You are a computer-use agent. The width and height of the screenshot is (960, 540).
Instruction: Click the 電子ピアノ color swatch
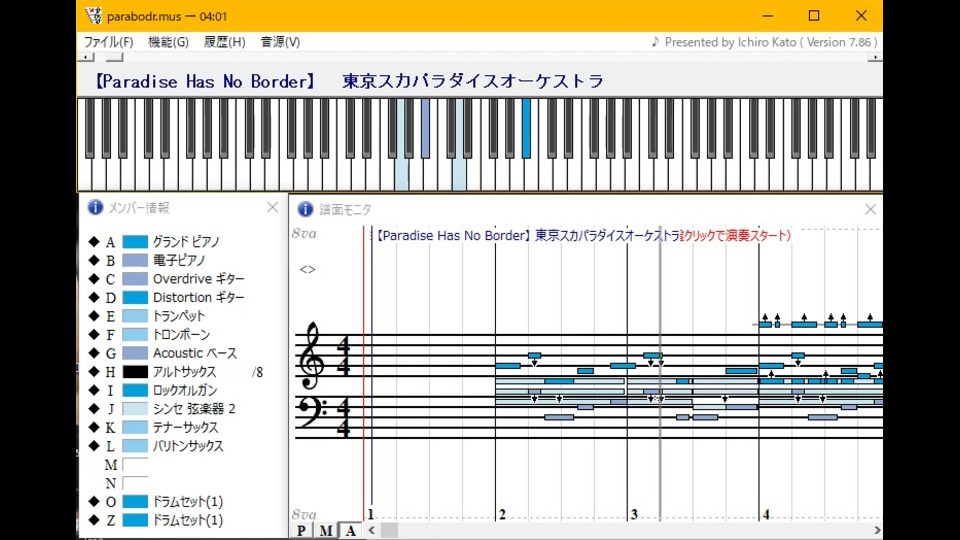tap(135, 260)
